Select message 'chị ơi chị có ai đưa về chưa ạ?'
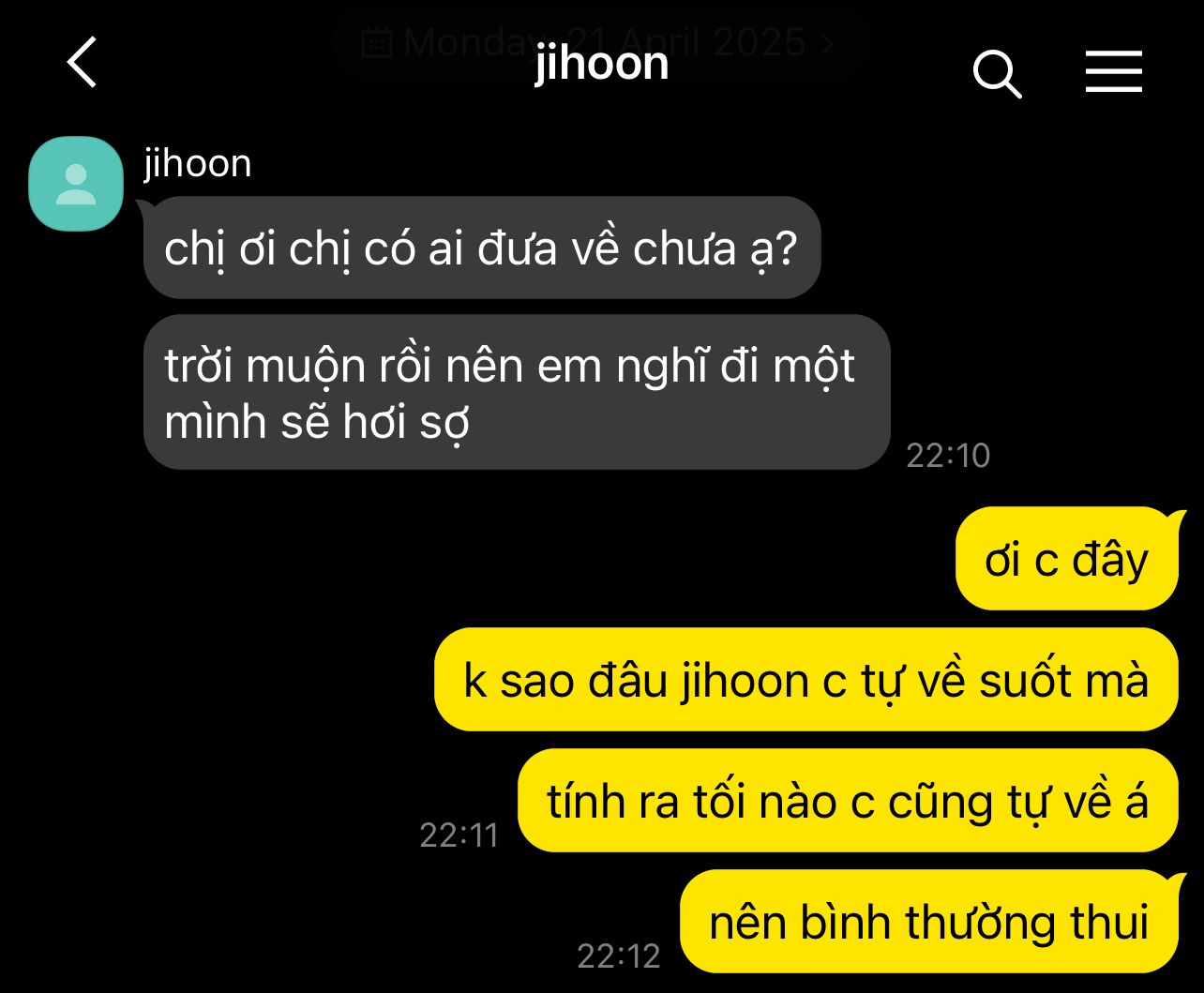Viewport: 1204px width, 993px height. point(482,248)
